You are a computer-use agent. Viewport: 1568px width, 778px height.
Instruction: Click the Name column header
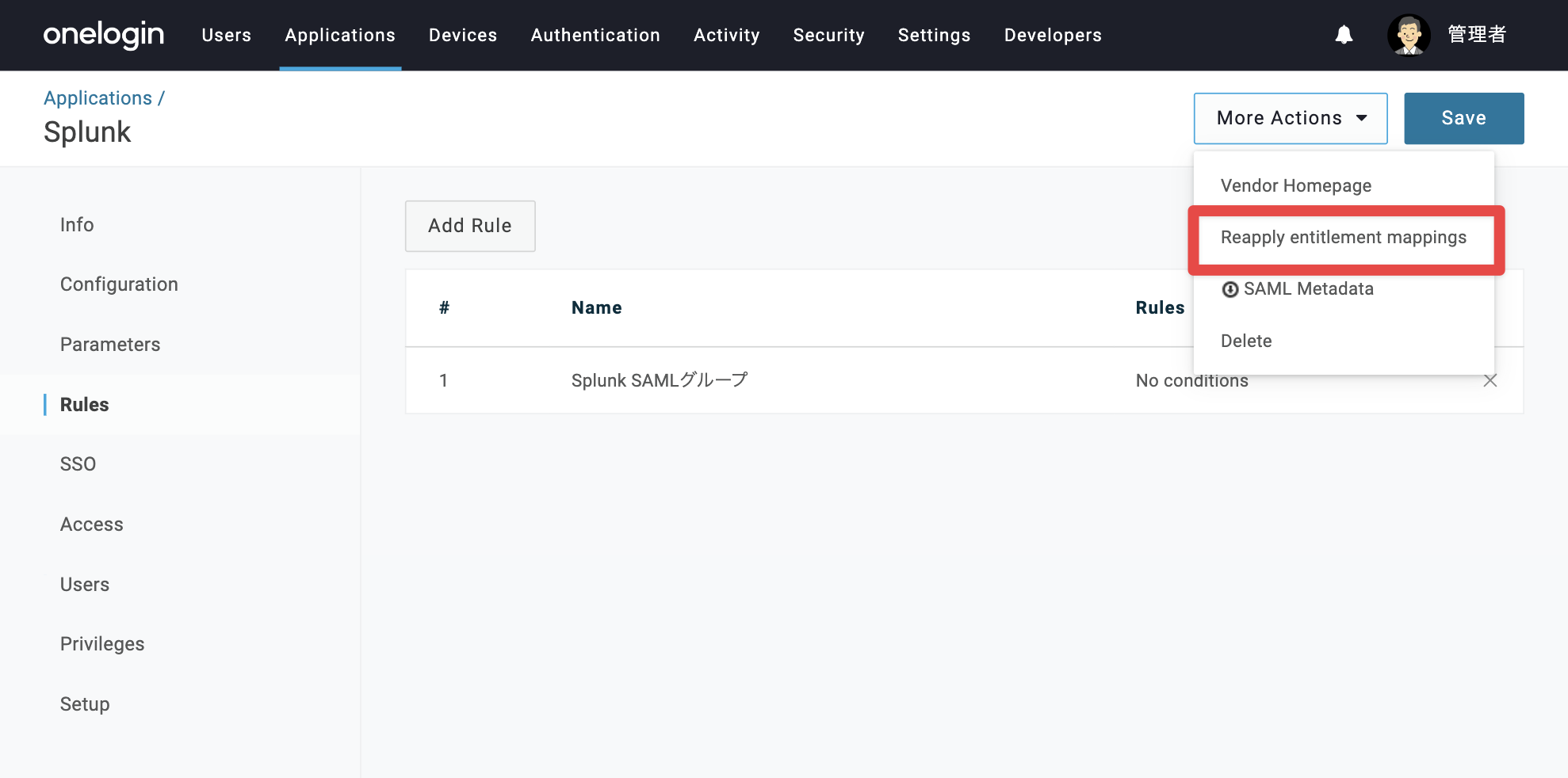[x=597, y=307]
